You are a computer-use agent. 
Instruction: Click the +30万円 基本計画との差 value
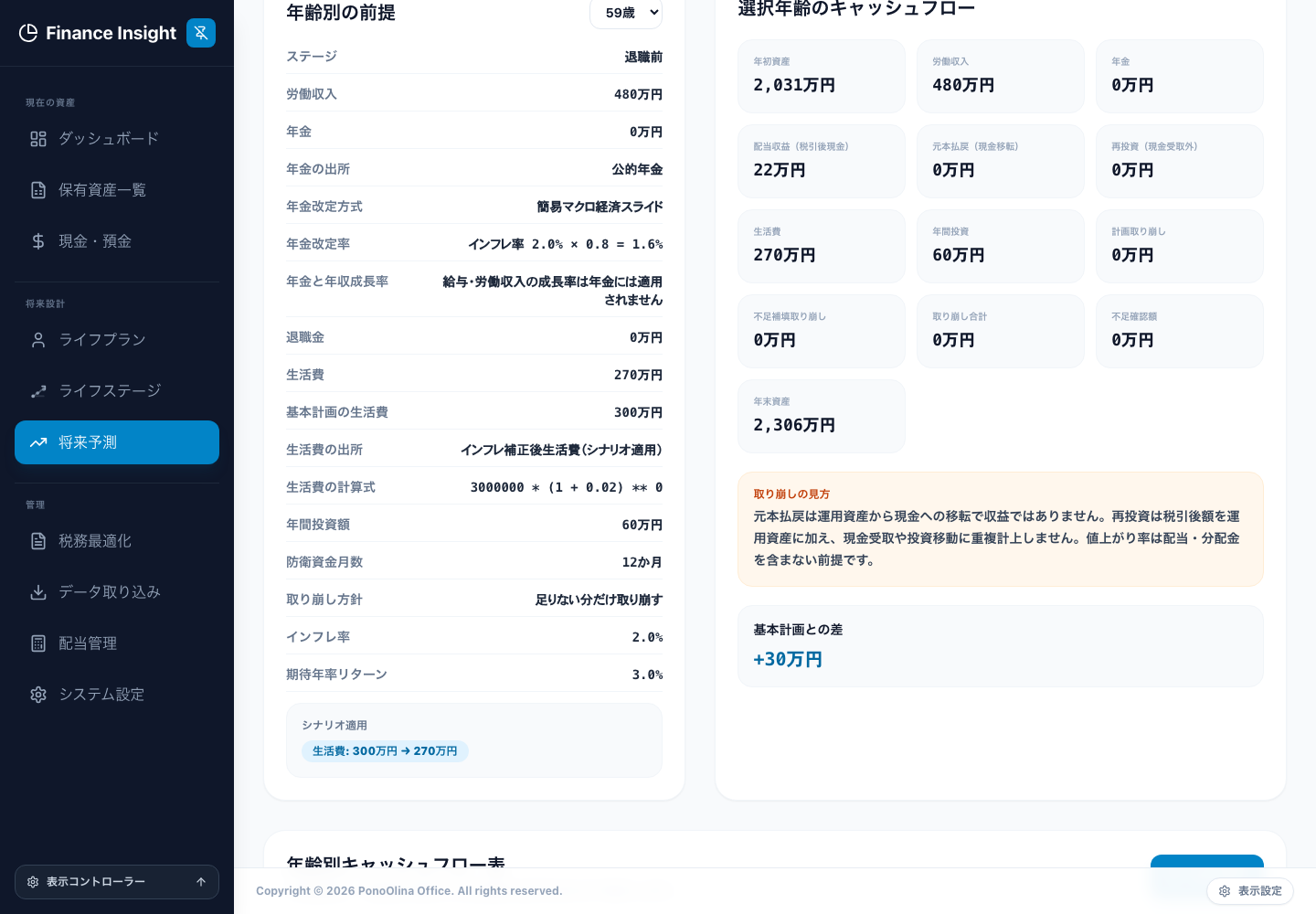[x=788, y=659]
